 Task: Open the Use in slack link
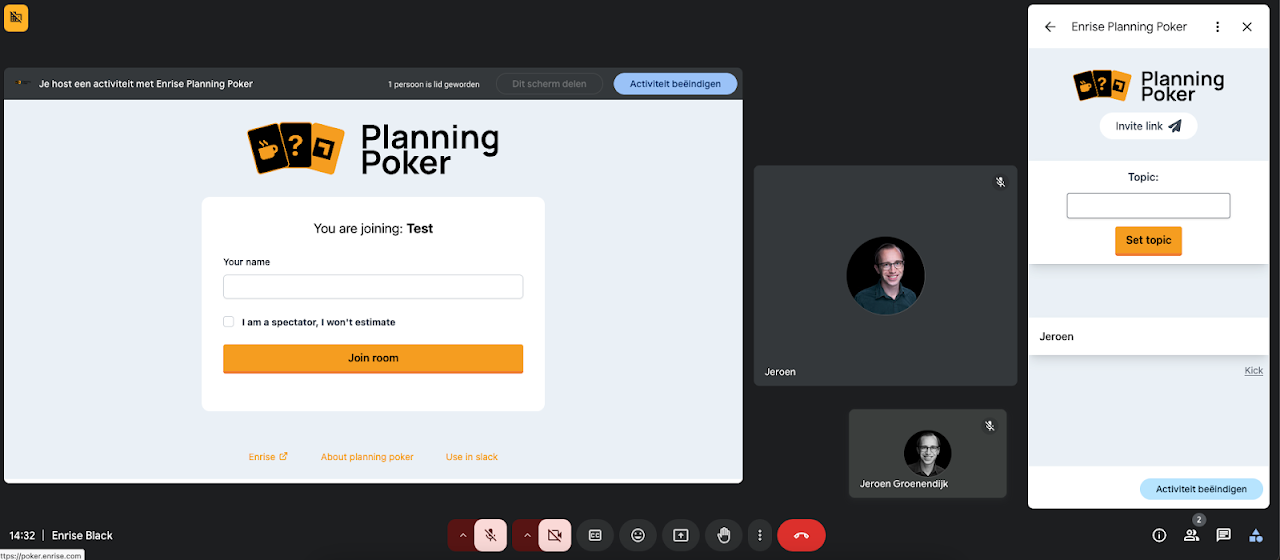coord(472,457)
